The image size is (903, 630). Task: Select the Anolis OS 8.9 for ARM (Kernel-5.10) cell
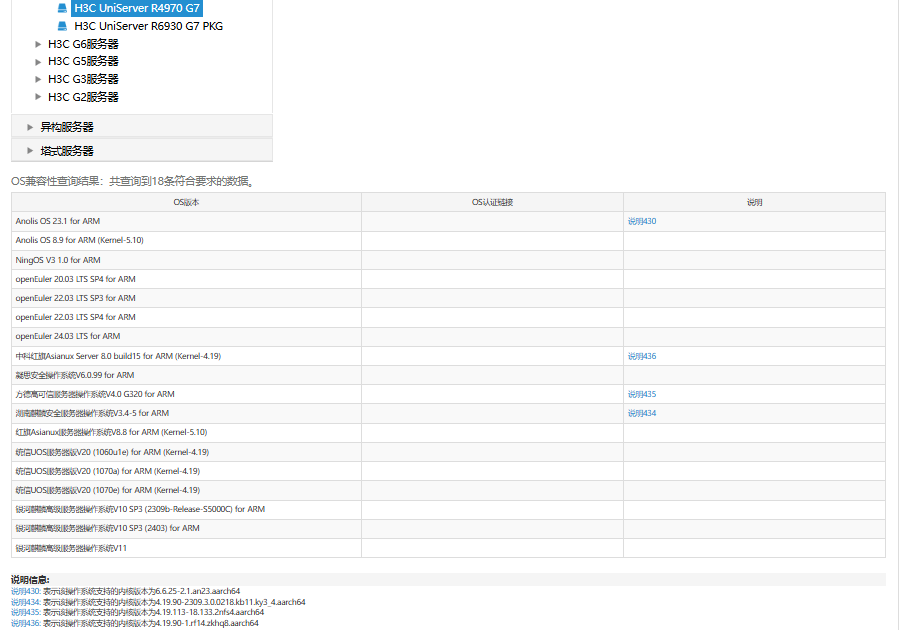[x=186, y=240]
